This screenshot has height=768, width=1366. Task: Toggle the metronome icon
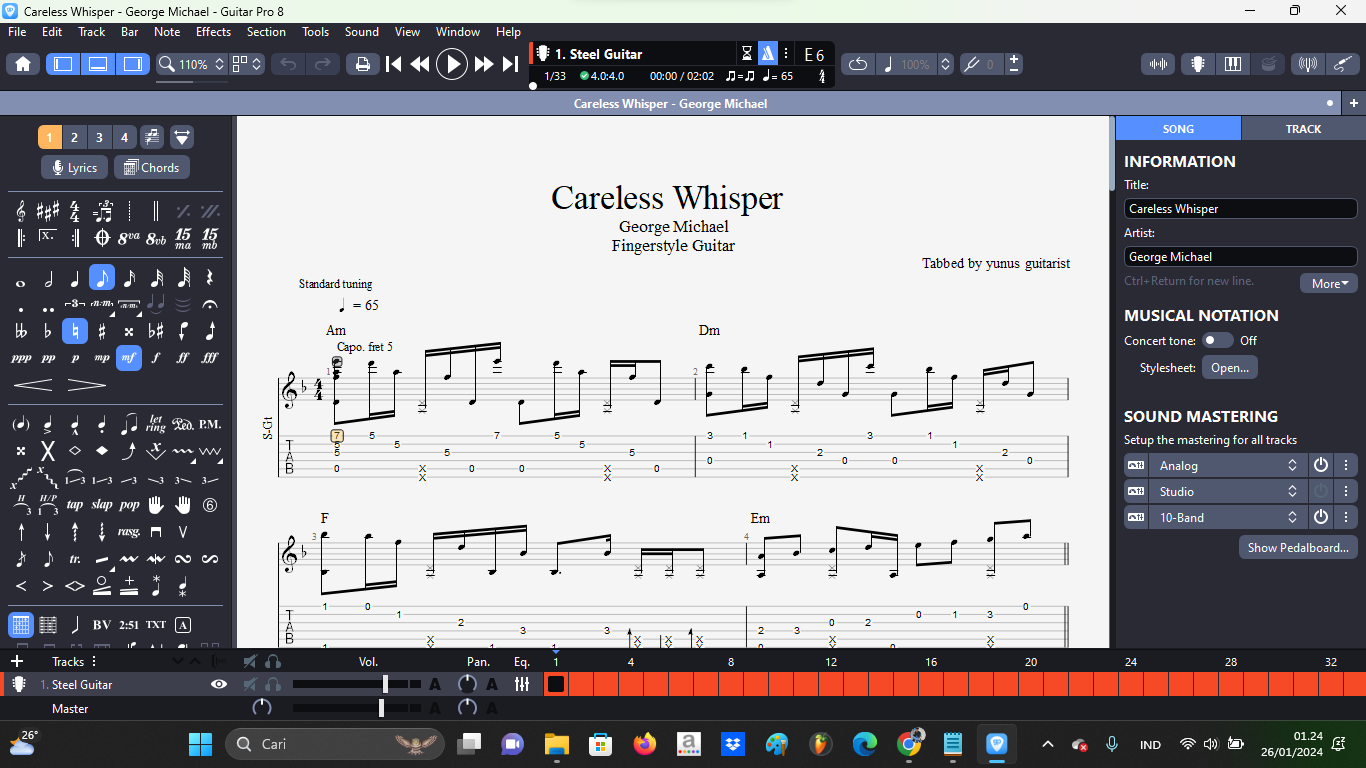pos(767,53)
